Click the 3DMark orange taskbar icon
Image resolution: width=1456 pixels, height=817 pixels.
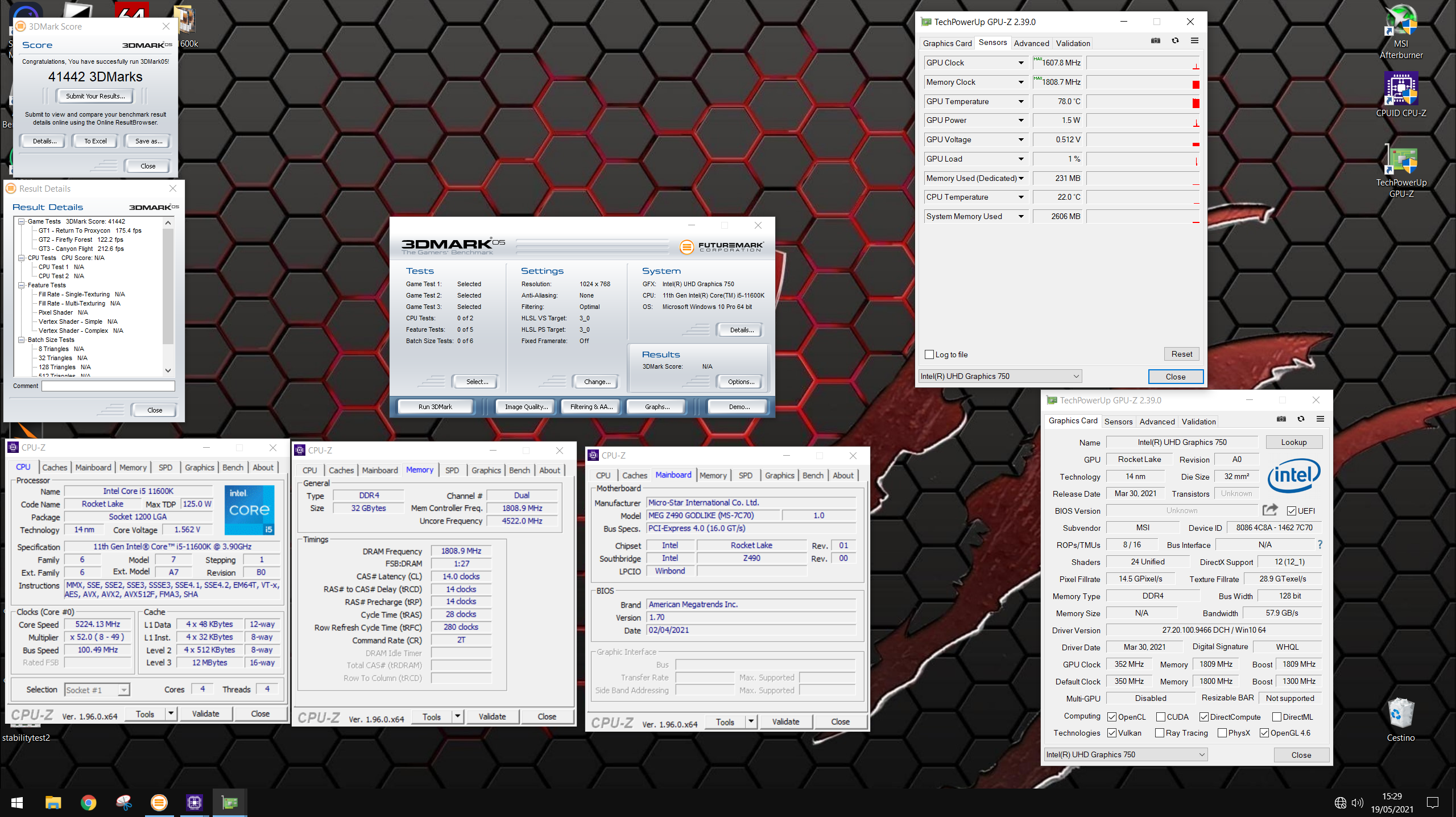pyautogui.click(x=159, y=803)
